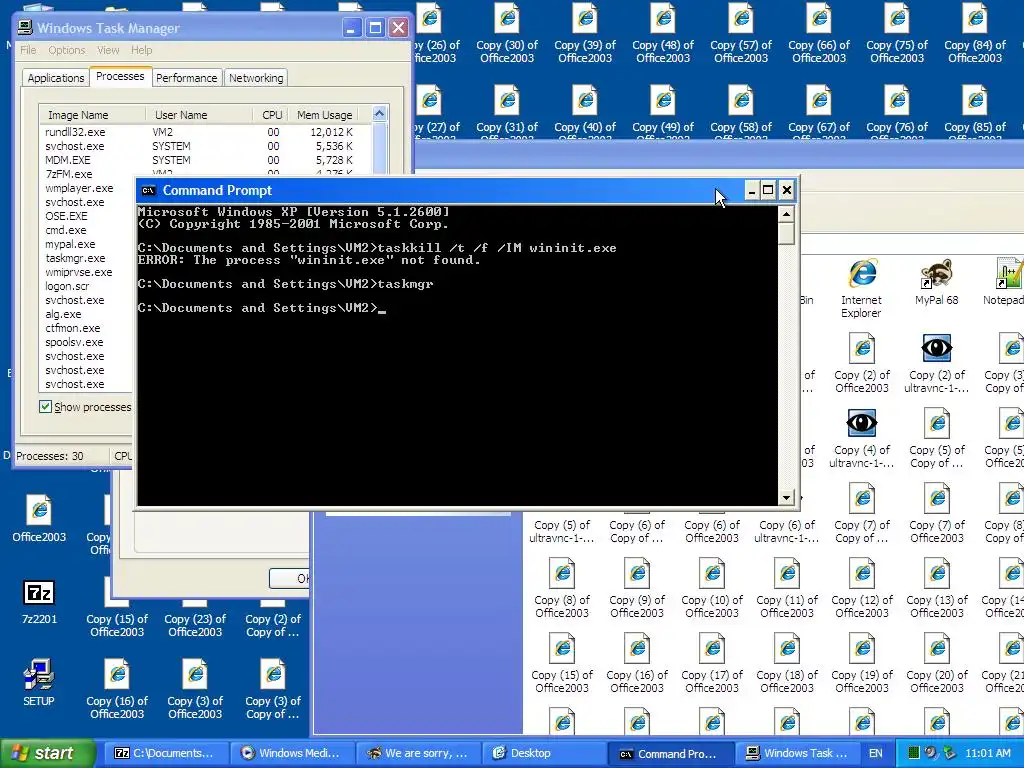Select the logon.scr process
The image size is (1024, 768).
pyautogui.click(x=67, y=286)
